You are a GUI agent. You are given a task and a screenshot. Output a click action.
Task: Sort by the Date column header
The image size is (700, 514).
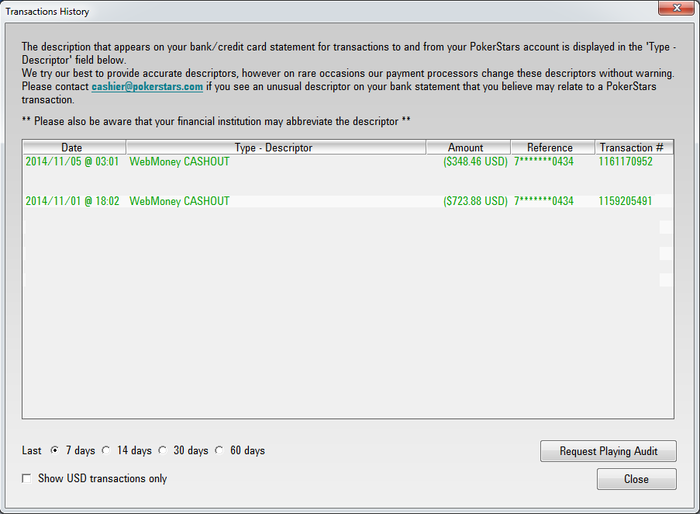[74, 147]
